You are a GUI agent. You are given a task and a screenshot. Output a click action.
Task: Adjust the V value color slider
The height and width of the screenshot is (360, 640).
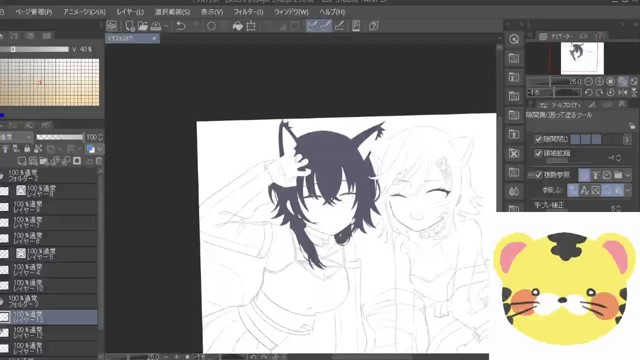34,49
